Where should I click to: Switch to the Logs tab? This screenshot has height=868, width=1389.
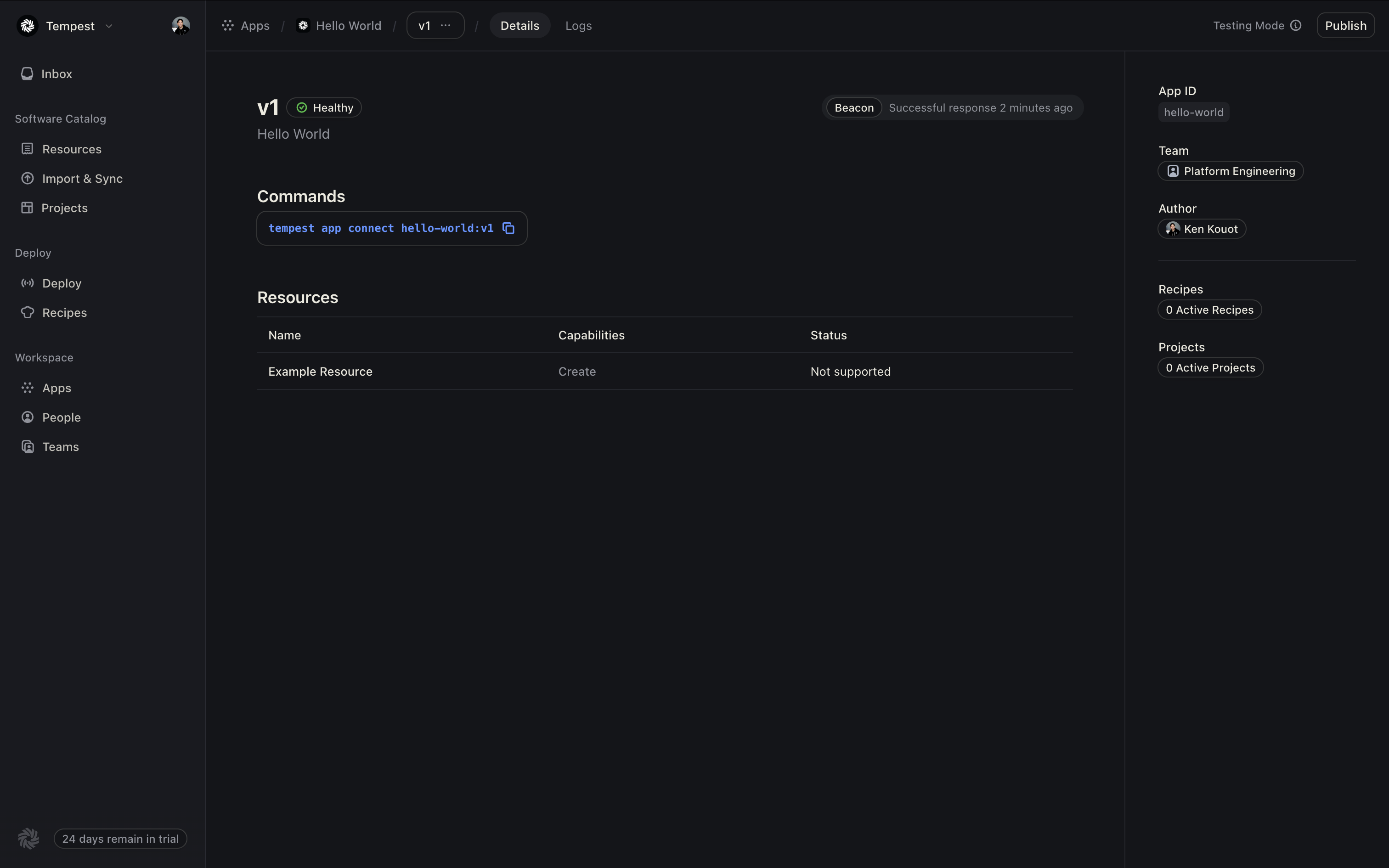(x=578, y=26)
